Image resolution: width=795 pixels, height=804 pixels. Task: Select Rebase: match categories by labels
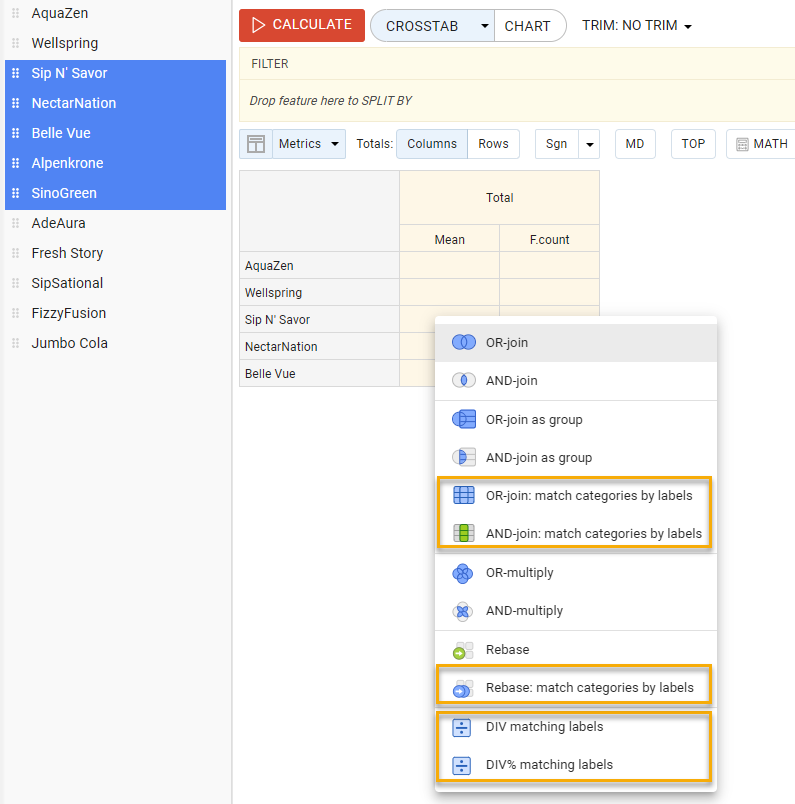pyautogui.click(x=589, y=688)
